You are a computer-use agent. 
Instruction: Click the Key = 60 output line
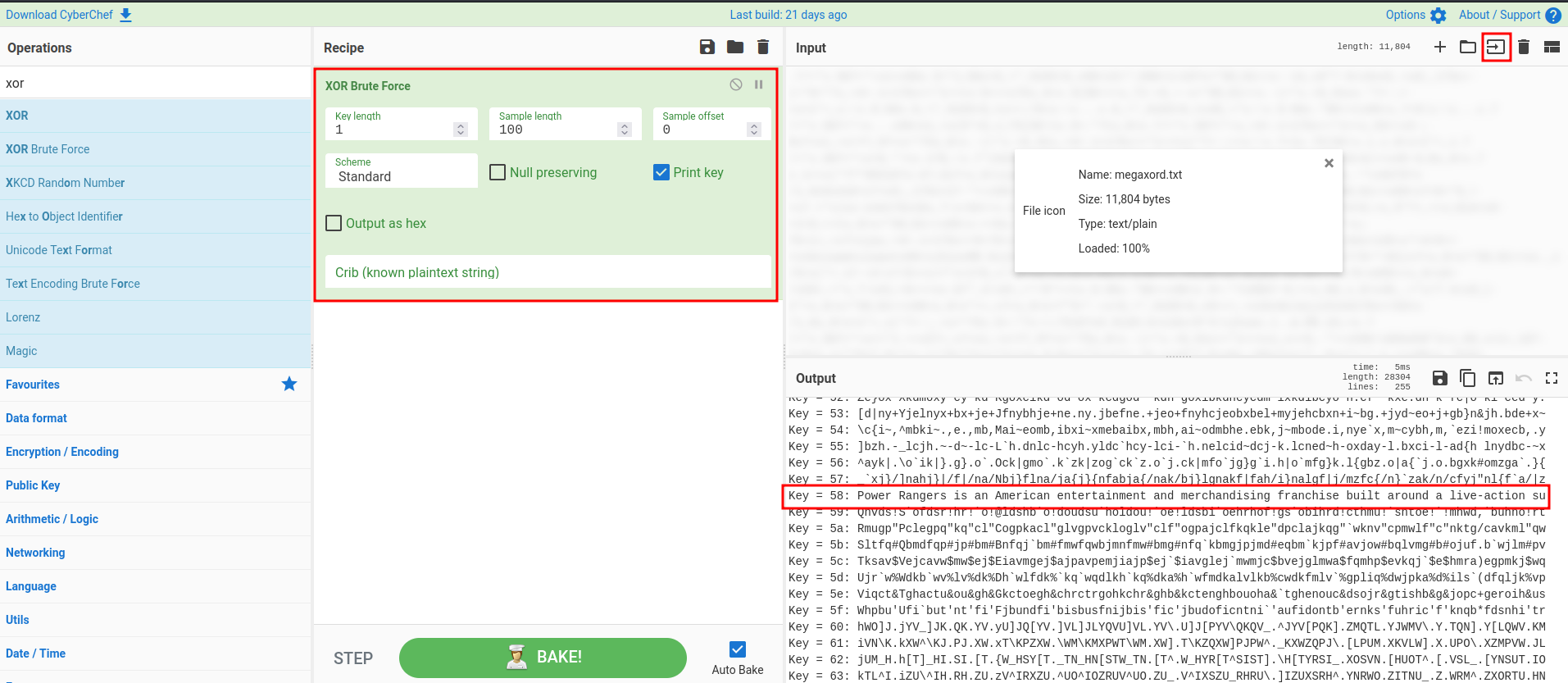(x=1167, y=627)
